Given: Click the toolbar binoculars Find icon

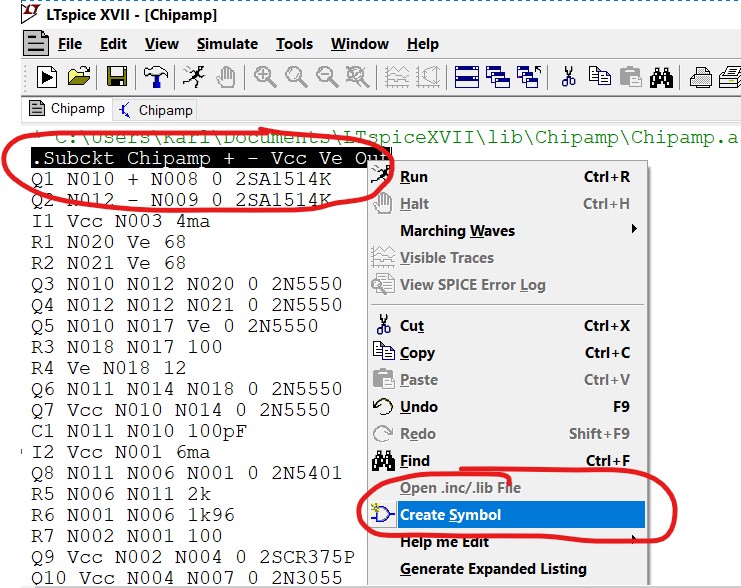Looking at the screenshot, I should point(661,77).
